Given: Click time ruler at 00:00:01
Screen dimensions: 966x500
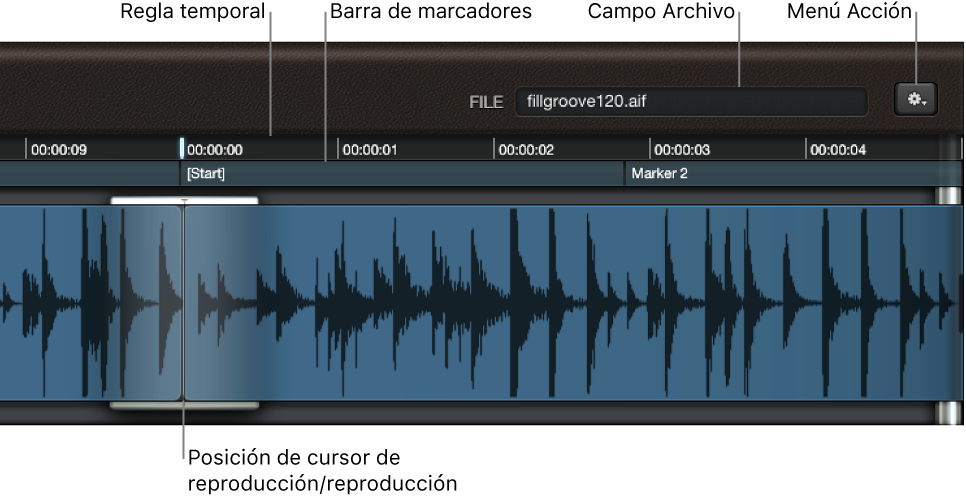Looking at the screenshot, I should 370,150.
